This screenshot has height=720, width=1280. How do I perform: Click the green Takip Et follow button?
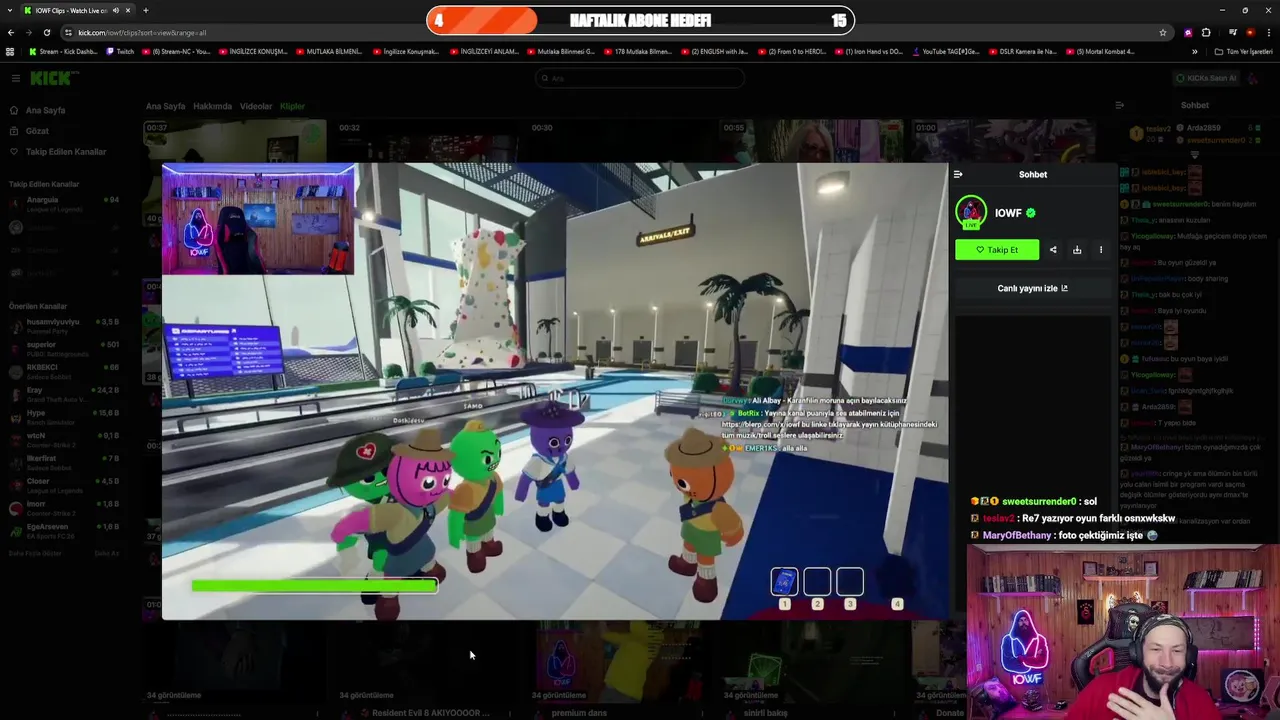point(997,250)
